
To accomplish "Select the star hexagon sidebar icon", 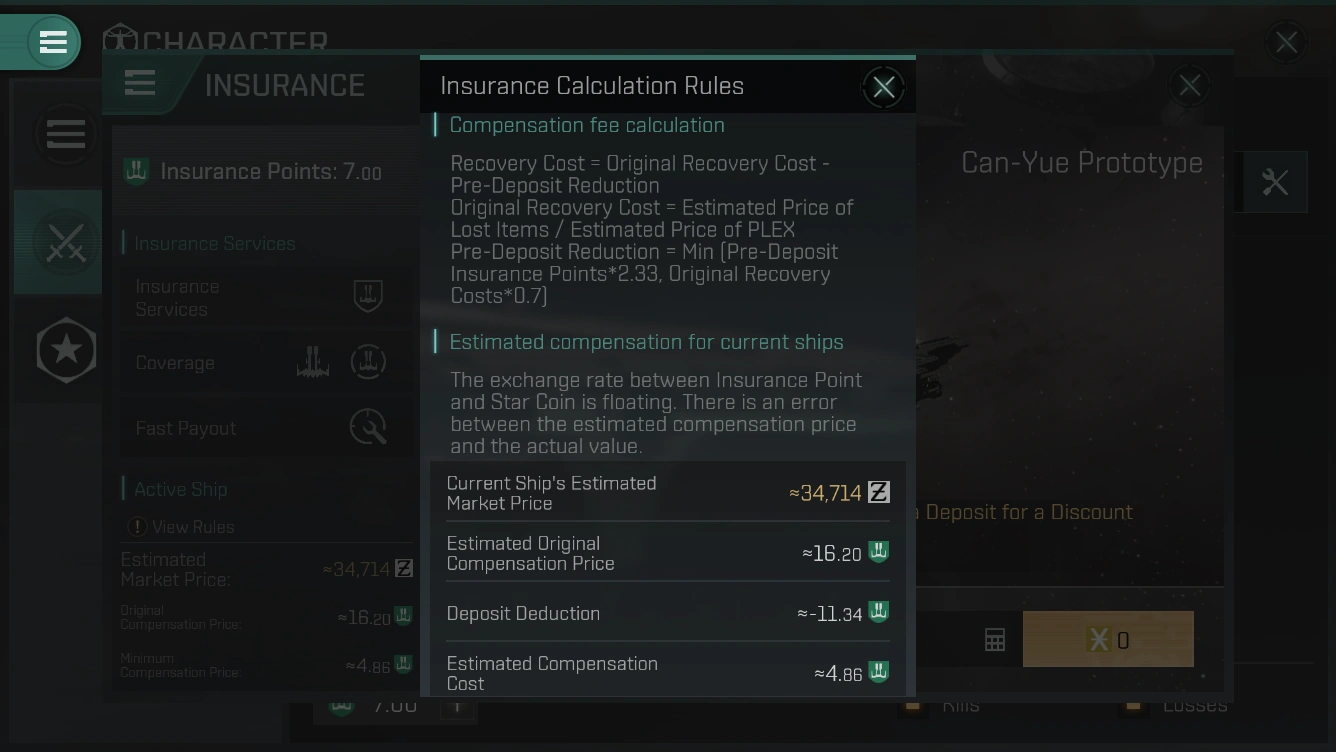I will [66, 350].
